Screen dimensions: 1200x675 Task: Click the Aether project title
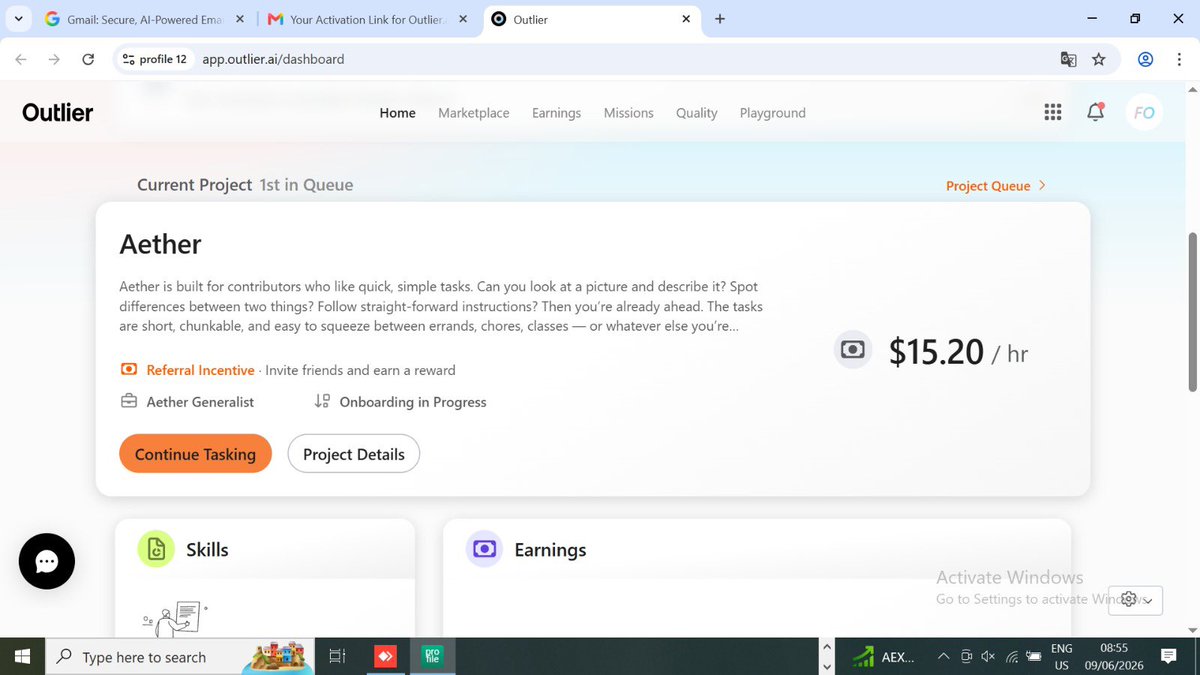(160, 244)
